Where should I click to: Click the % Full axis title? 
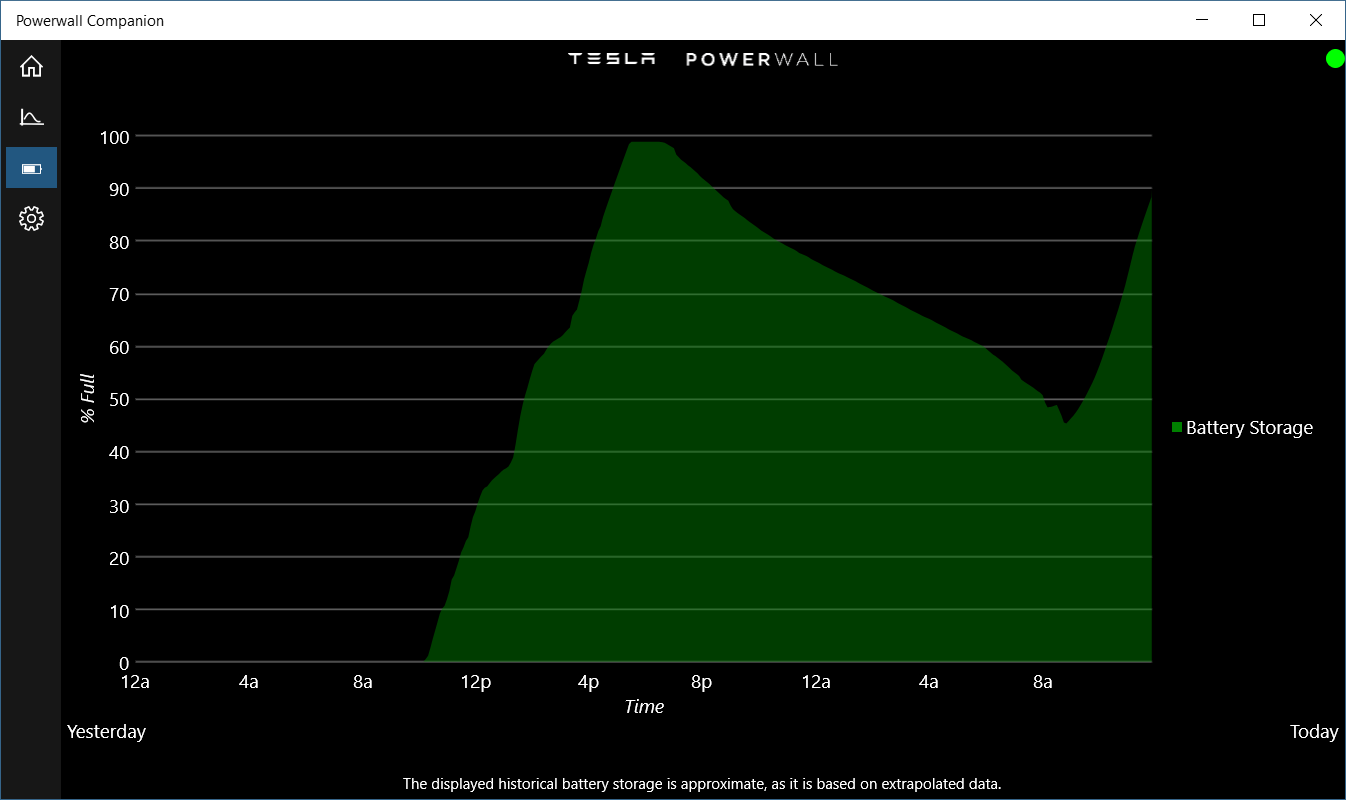click(88, 398)
